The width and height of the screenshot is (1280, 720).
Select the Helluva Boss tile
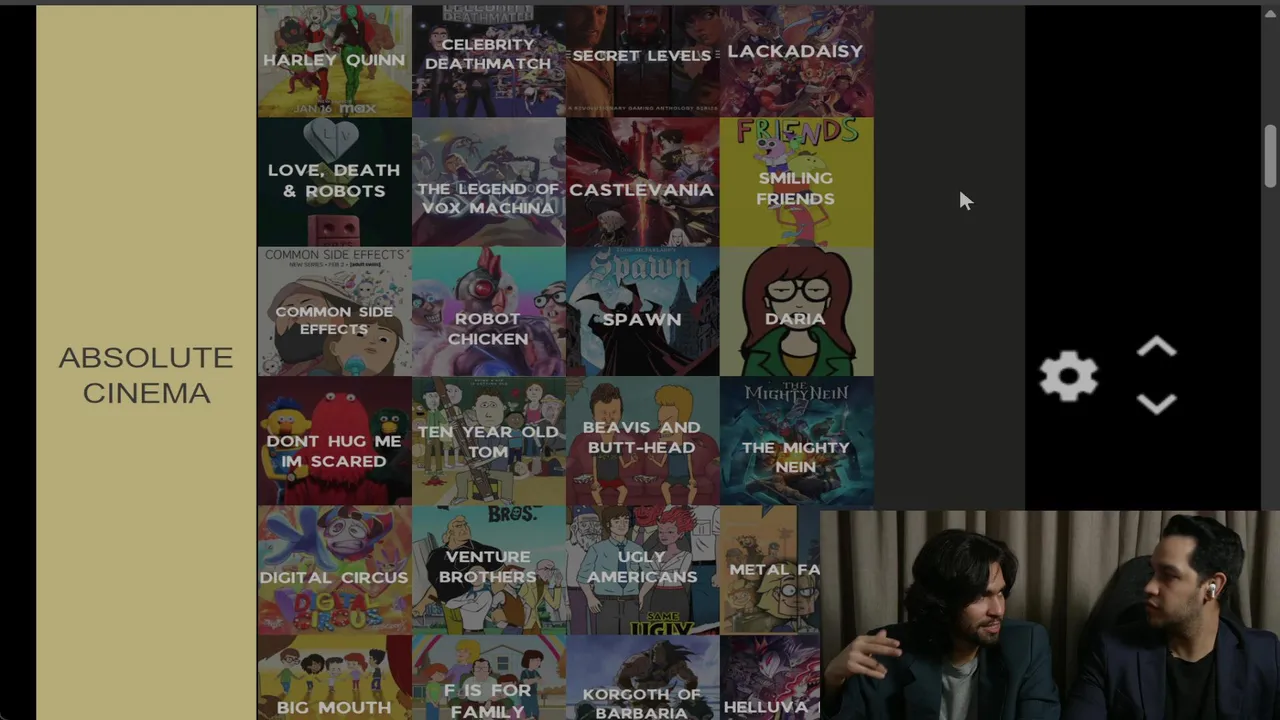[x=770, y=677]
